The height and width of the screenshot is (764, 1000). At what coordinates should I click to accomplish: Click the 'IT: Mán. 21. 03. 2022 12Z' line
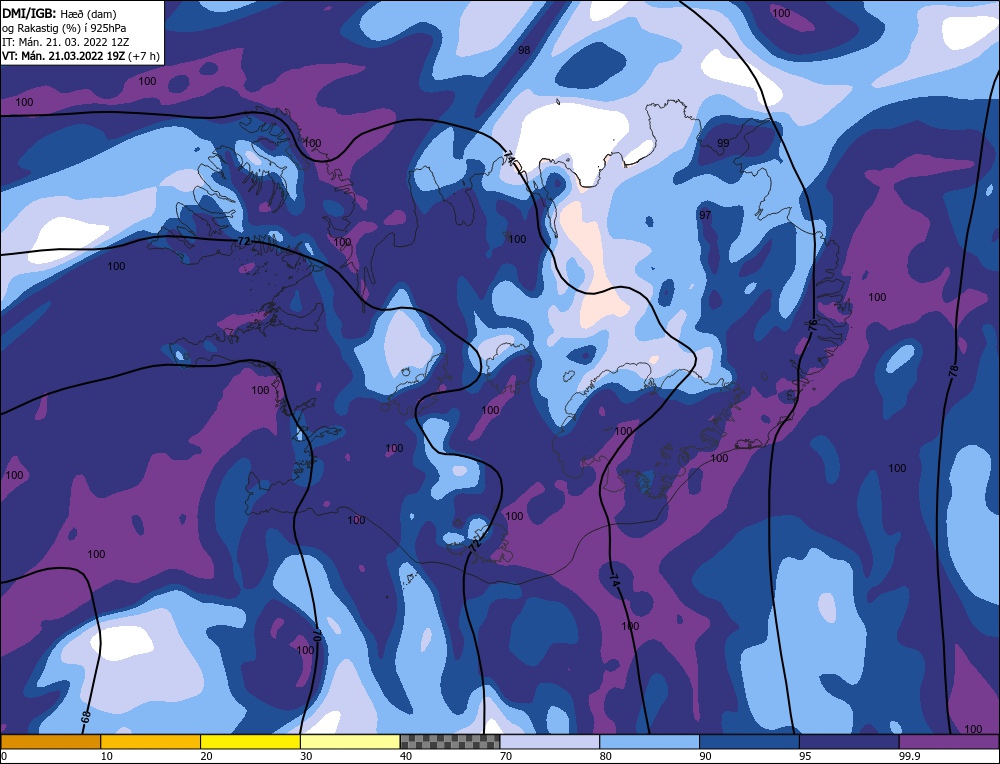click(x=66, y=42)
